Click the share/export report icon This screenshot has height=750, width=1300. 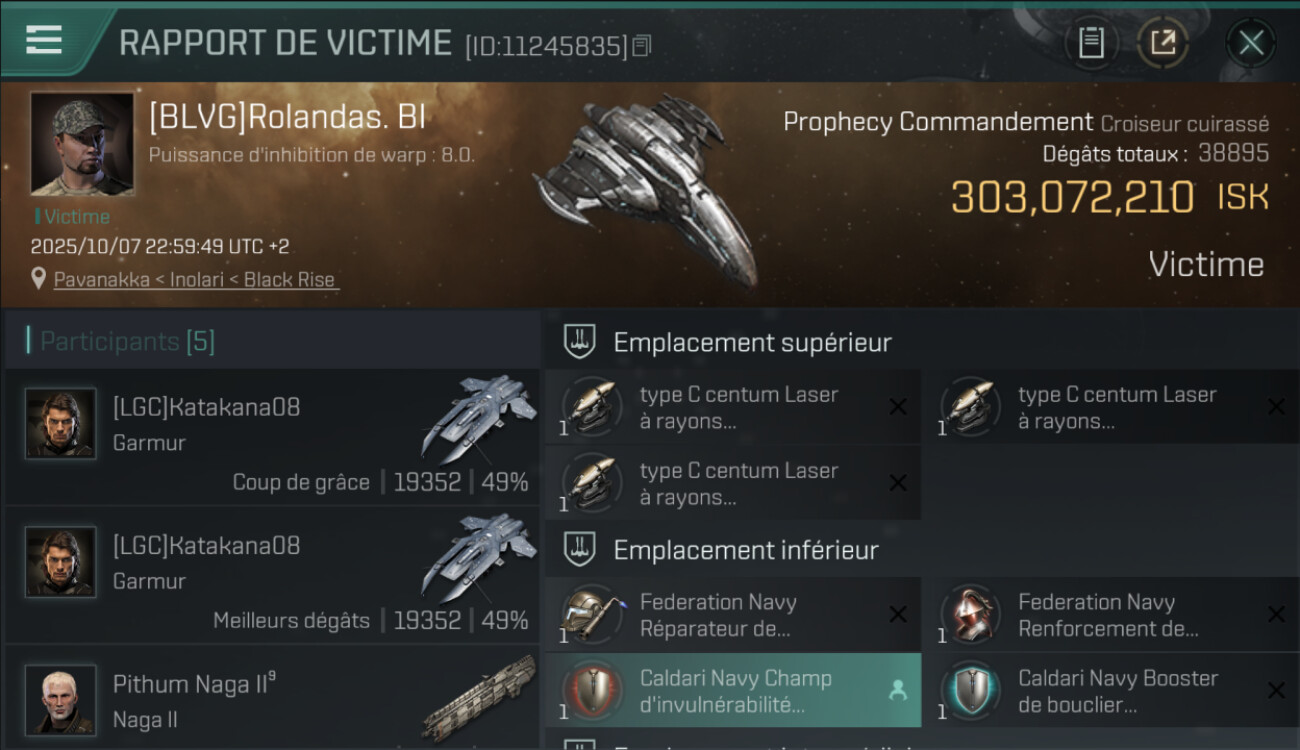(x=1163, y=43)
